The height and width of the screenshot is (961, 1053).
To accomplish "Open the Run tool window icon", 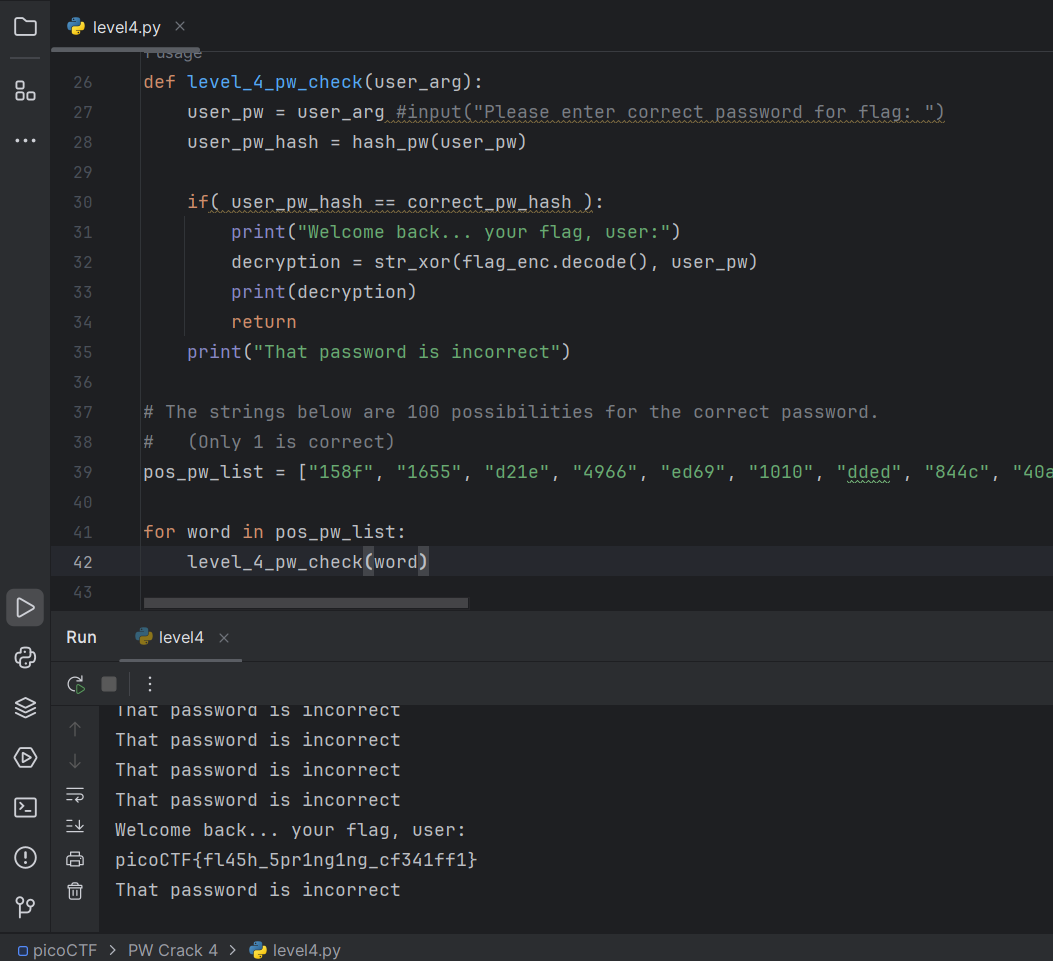I will pyautogui.click(x=25, y=608).
